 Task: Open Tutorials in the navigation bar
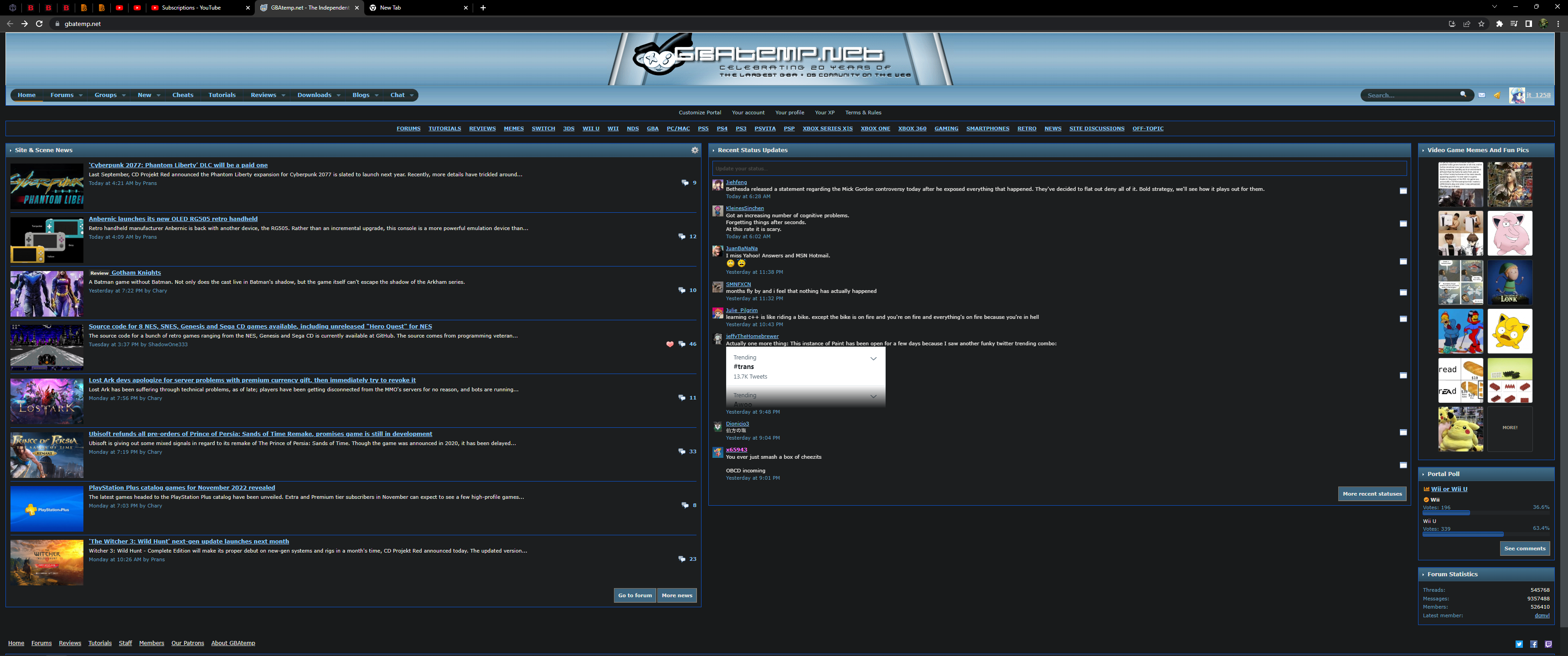point(222,95)
